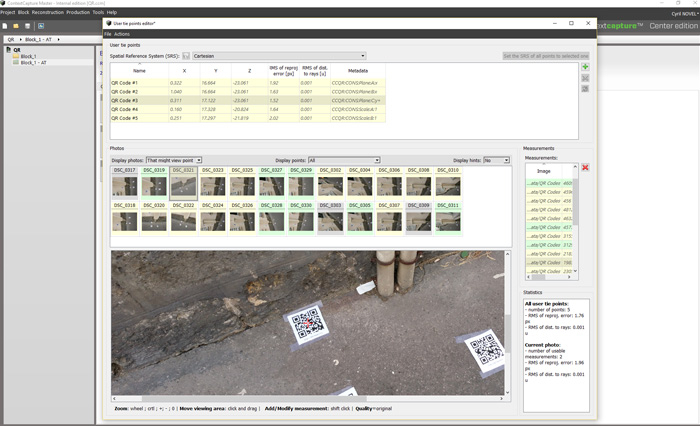Open the Display photos dropdown
Image resolution: width=700 pixels, height=426 pixels.
[x=173, y=160]
